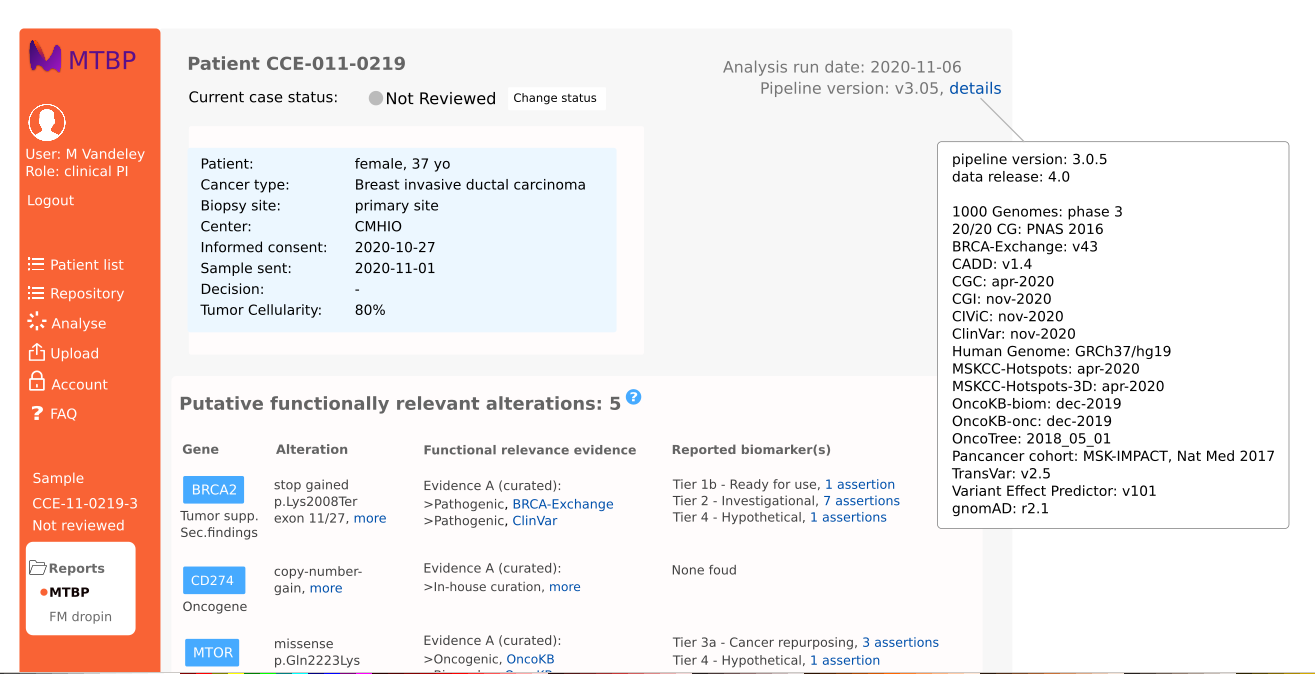The image size is (1315, 674).
Task: Open the Repository section
Action: tap(86, 294)
